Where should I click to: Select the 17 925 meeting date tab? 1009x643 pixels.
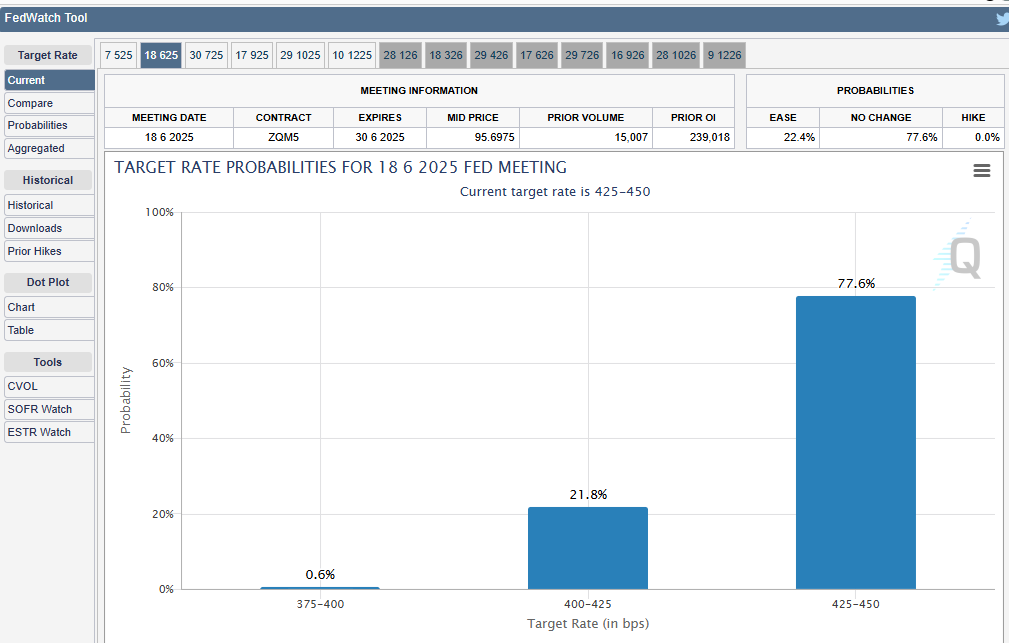pyautogui.click(x=252, y=55)
